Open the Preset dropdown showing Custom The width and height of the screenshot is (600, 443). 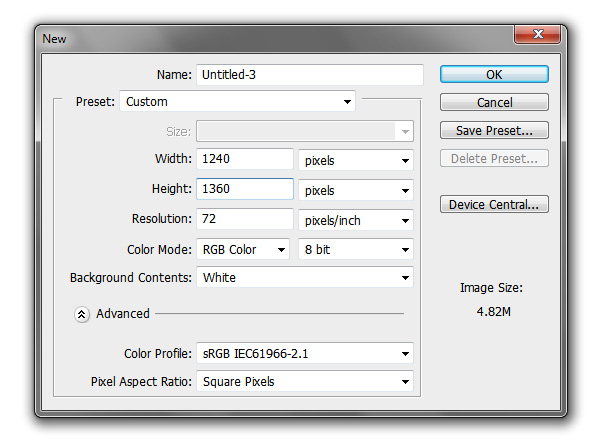click(x=238, y=101)
